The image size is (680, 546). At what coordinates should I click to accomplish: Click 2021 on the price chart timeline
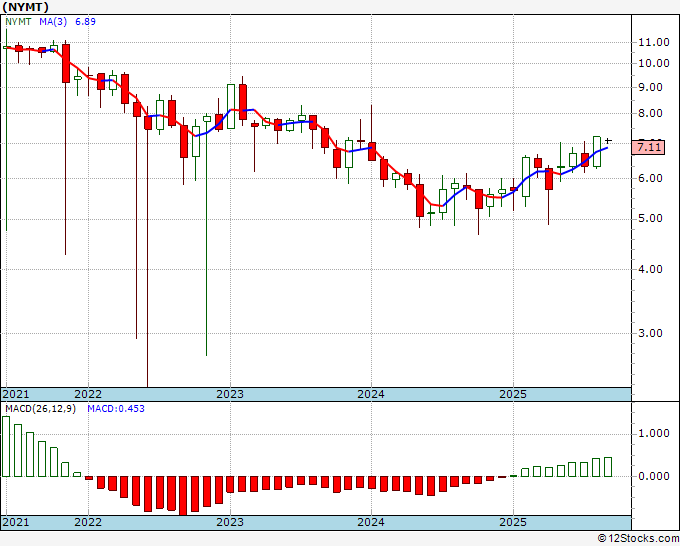click(16, 394)
